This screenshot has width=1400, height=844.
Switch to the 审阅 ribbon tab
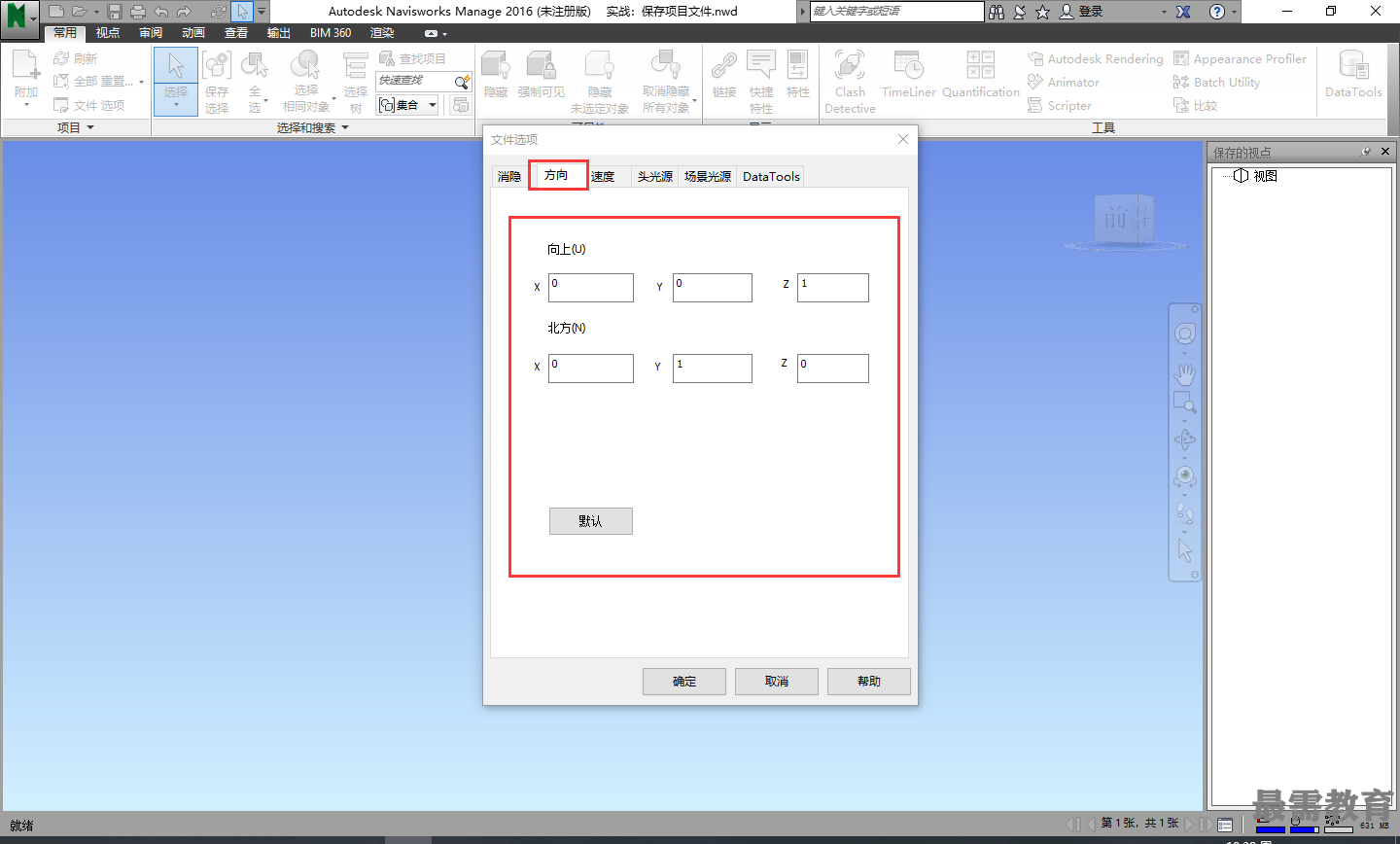point(151,33)
